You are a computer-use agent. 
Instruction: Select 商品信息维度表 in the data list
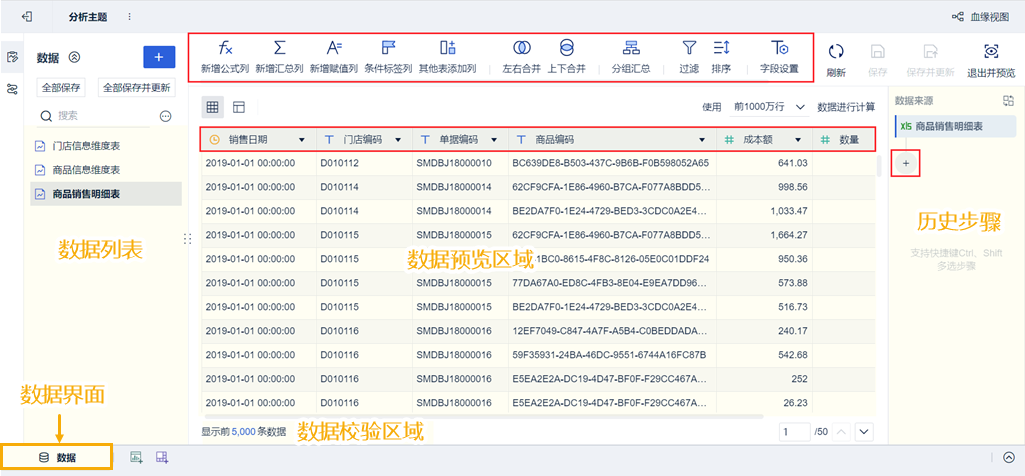point(106,170)
